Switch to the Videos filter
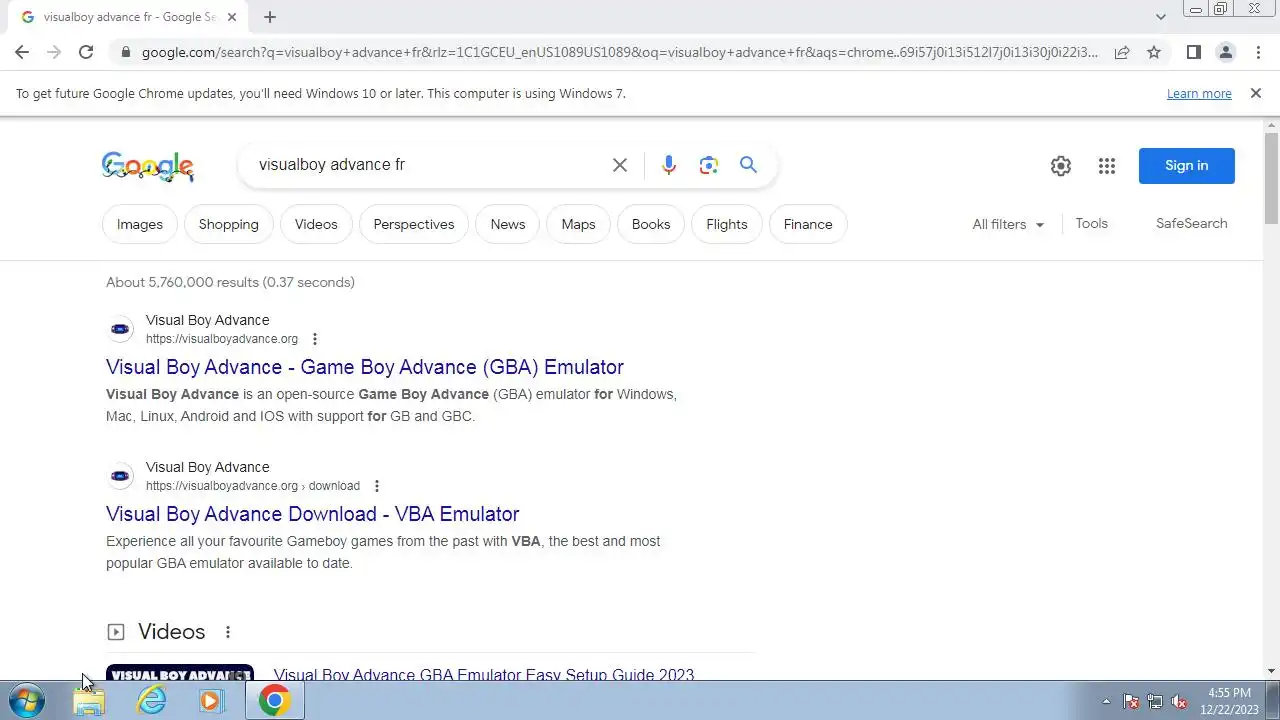 pos(316,224)
